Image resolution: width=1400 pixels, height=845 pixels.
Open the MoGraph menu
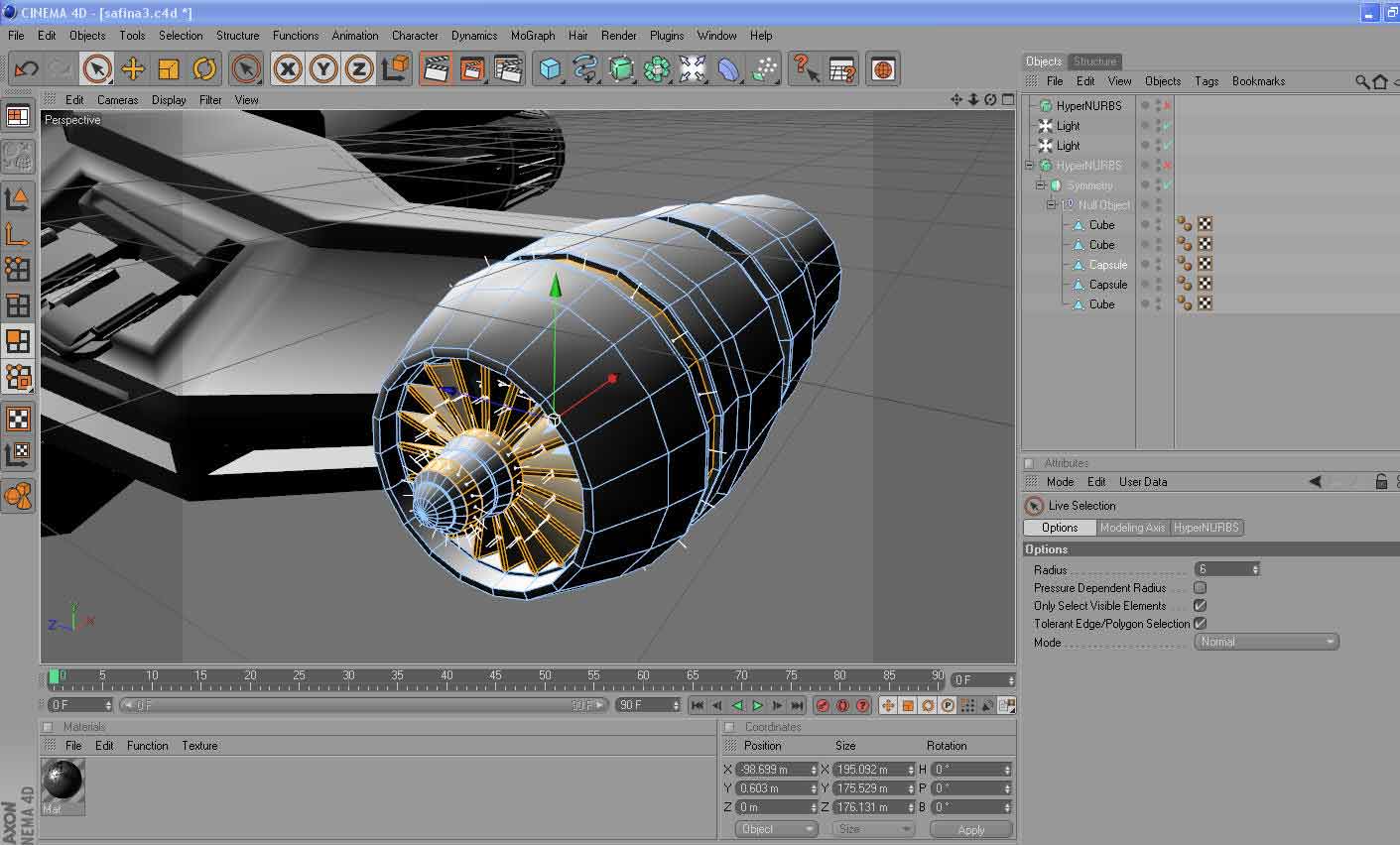pos(533,35)
